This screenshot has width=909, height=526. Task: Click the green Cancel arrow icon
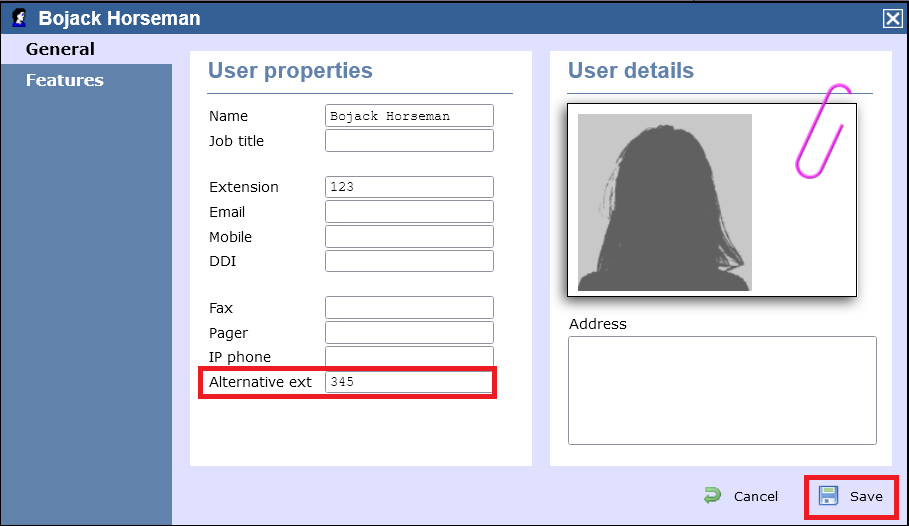point(712,496)
